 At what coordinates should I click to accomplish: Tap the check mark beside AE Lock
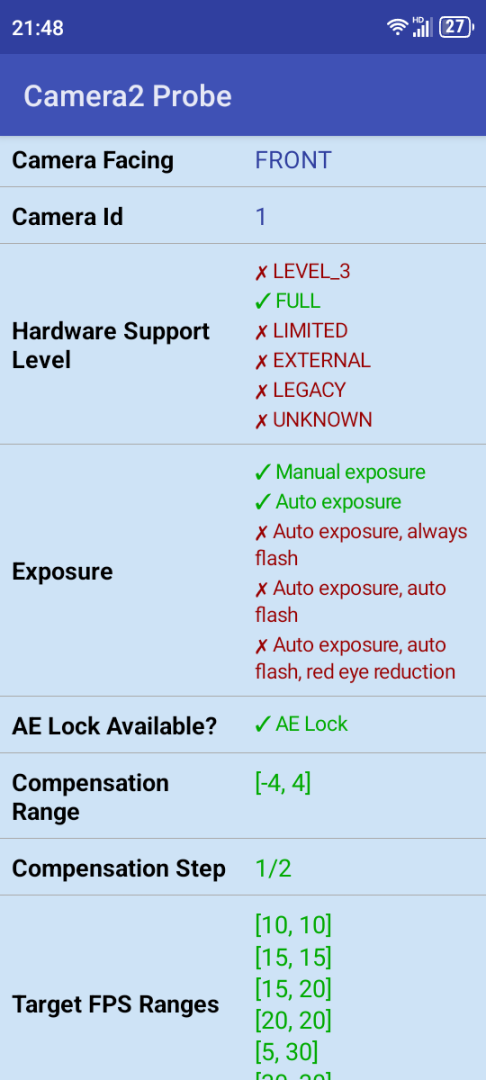click(262, 725)
